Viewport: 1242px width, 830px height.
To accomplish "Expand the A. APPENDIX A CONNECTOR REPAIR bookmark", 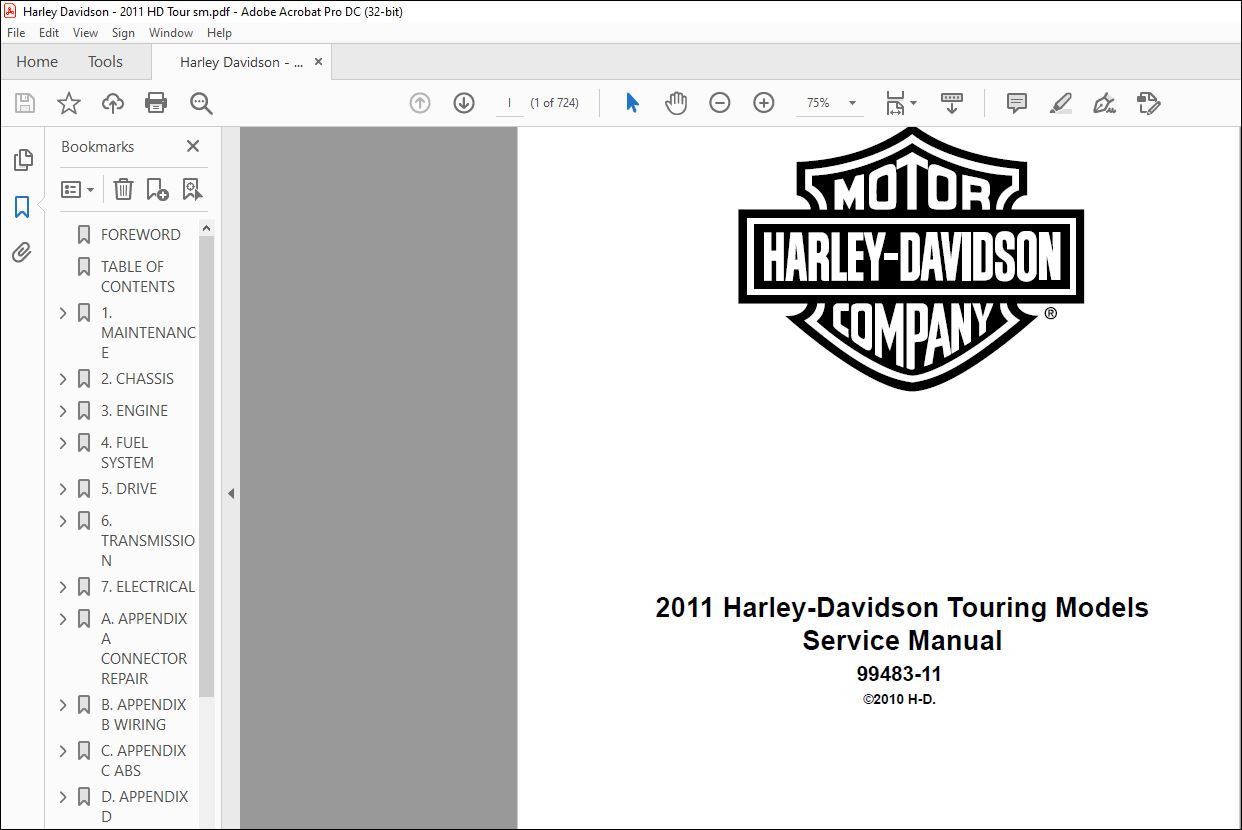I will coord(63,619).
